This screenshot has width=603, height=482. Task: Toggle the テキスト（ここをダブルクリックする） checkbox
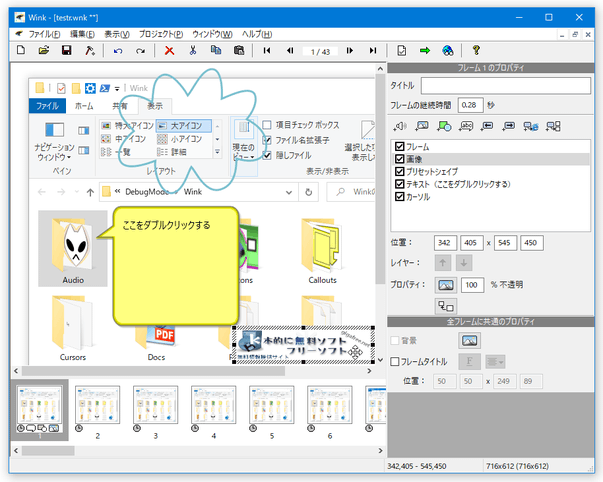click(x=400, y=184)
